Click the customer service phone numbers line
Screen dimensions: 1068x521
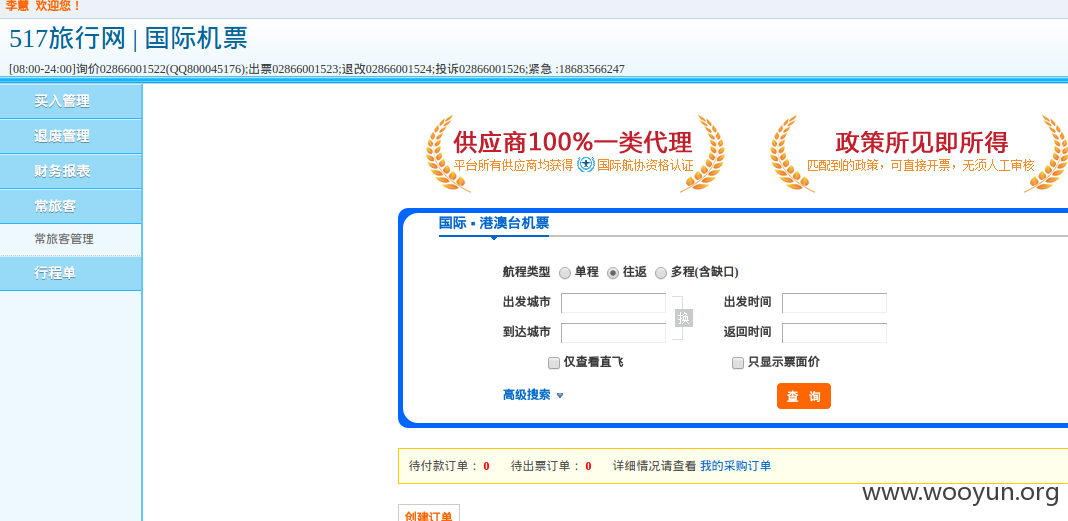click(x=317, y=69)
